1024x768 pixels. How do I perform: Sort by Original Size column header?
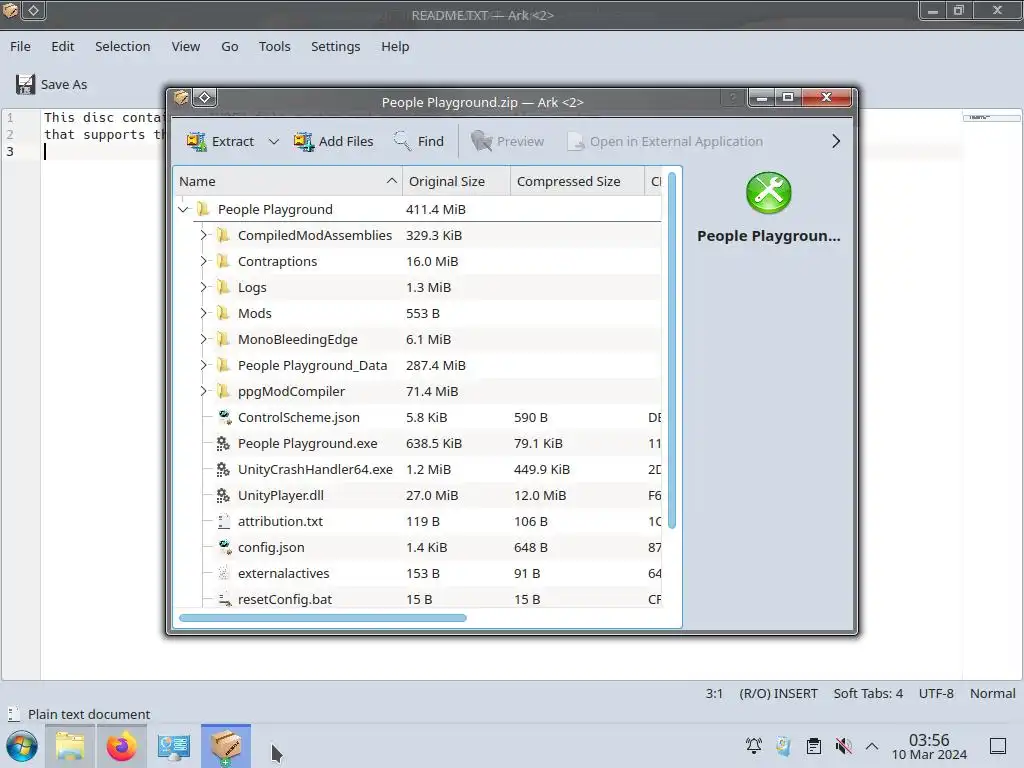(456, 182)
